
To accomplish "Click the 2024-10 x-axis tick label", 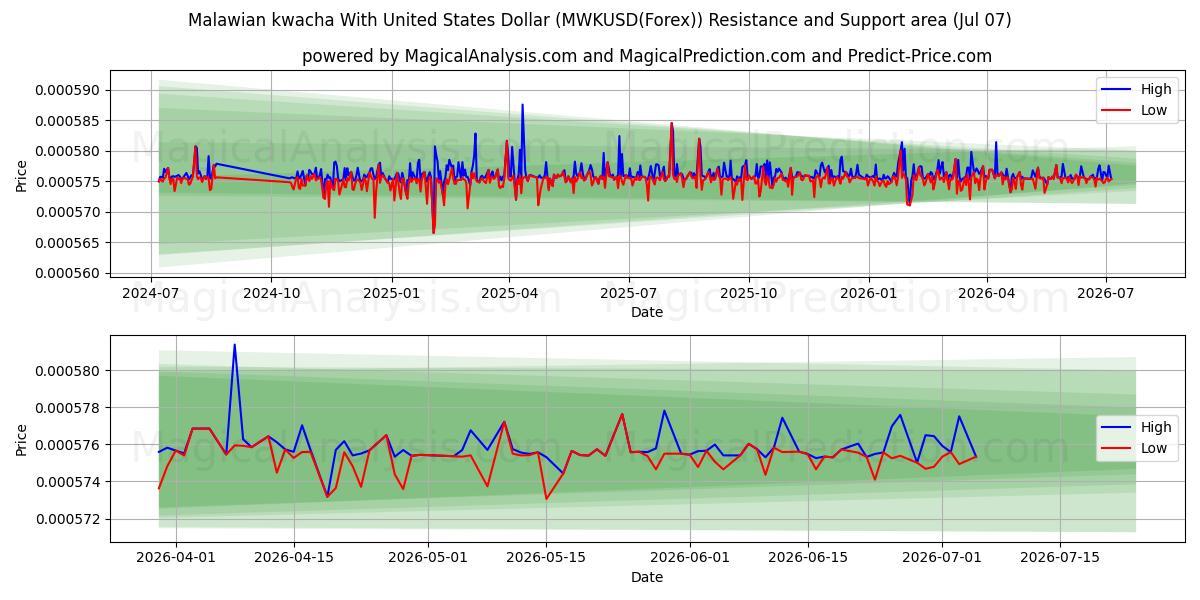I will [x=271, y=294].
